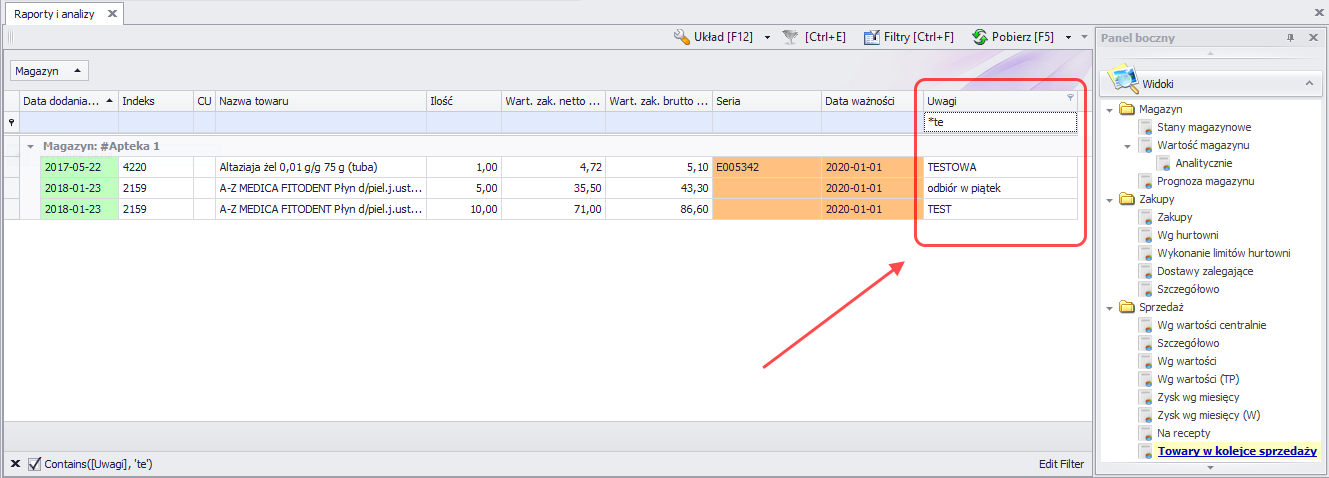The height and width of the screenshot is (478, 1329).
Task: Uncheck the Contains([Uwagi], 'te') filter checkbox
Action: (x=35, y=463)
